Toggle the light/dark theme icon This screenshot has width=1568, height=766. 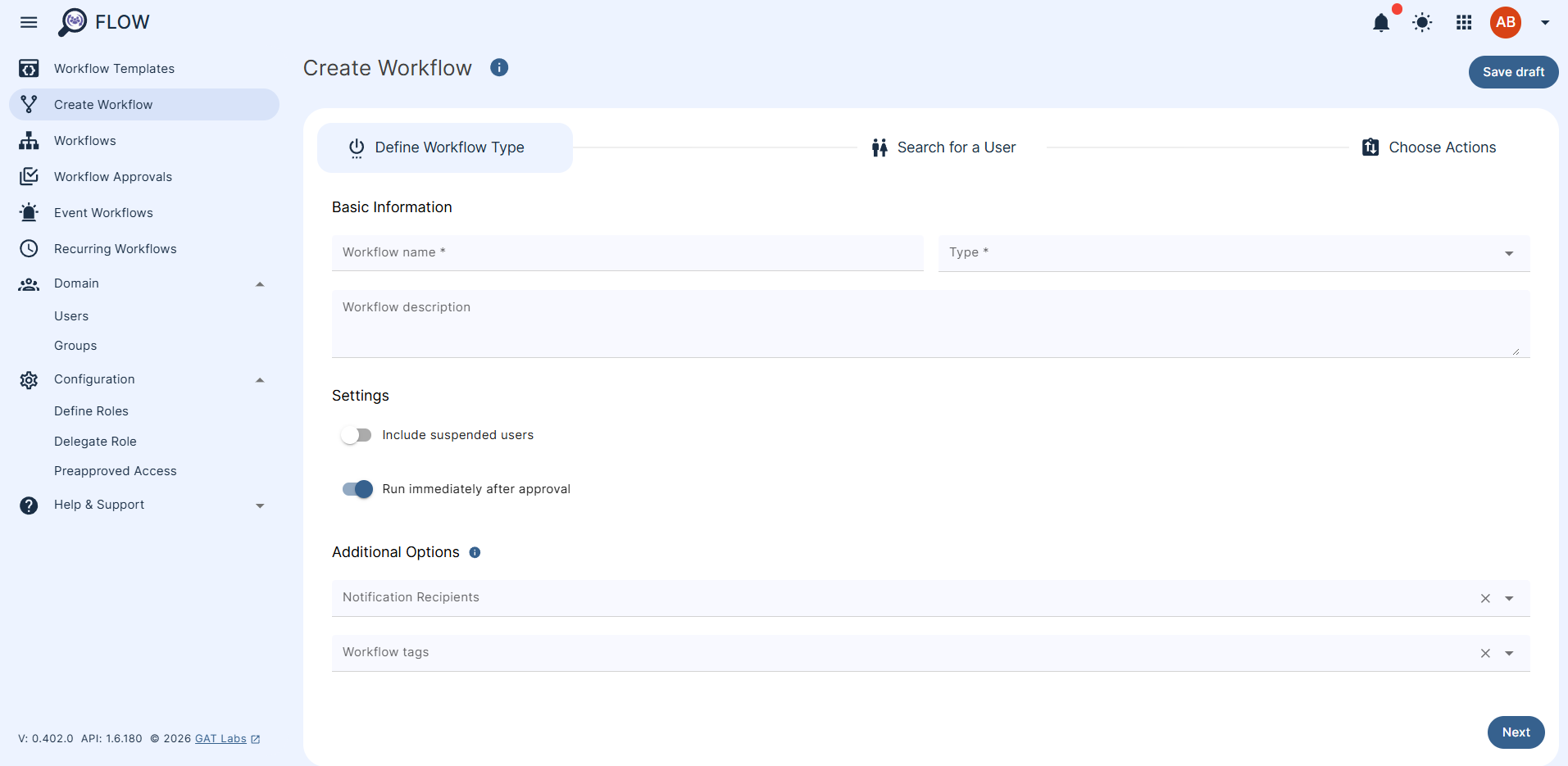click(x=1422, y=22)
